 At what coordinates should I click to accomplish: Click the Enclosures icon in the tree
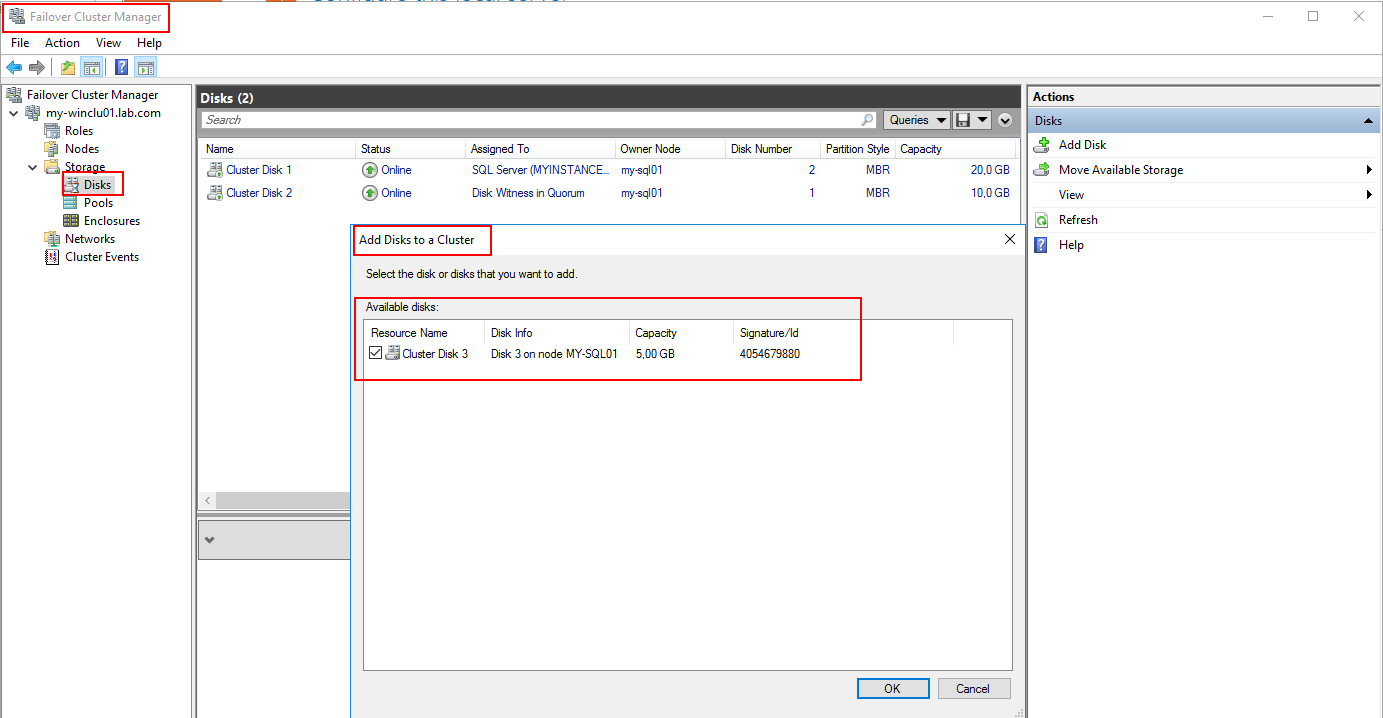coord(71,221)
